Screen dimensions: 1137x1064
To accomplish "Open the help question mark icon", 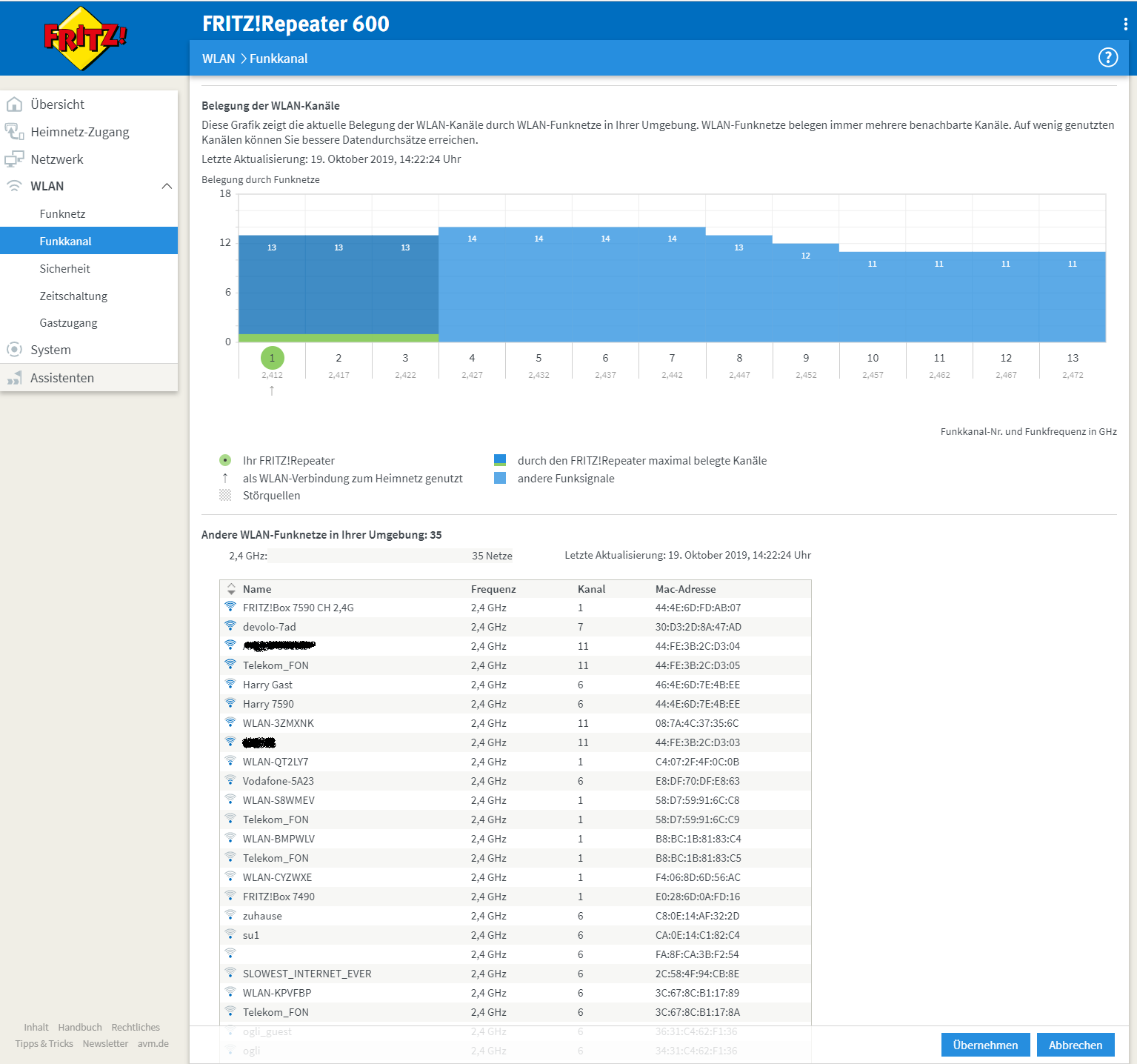I will point(1107,58).
